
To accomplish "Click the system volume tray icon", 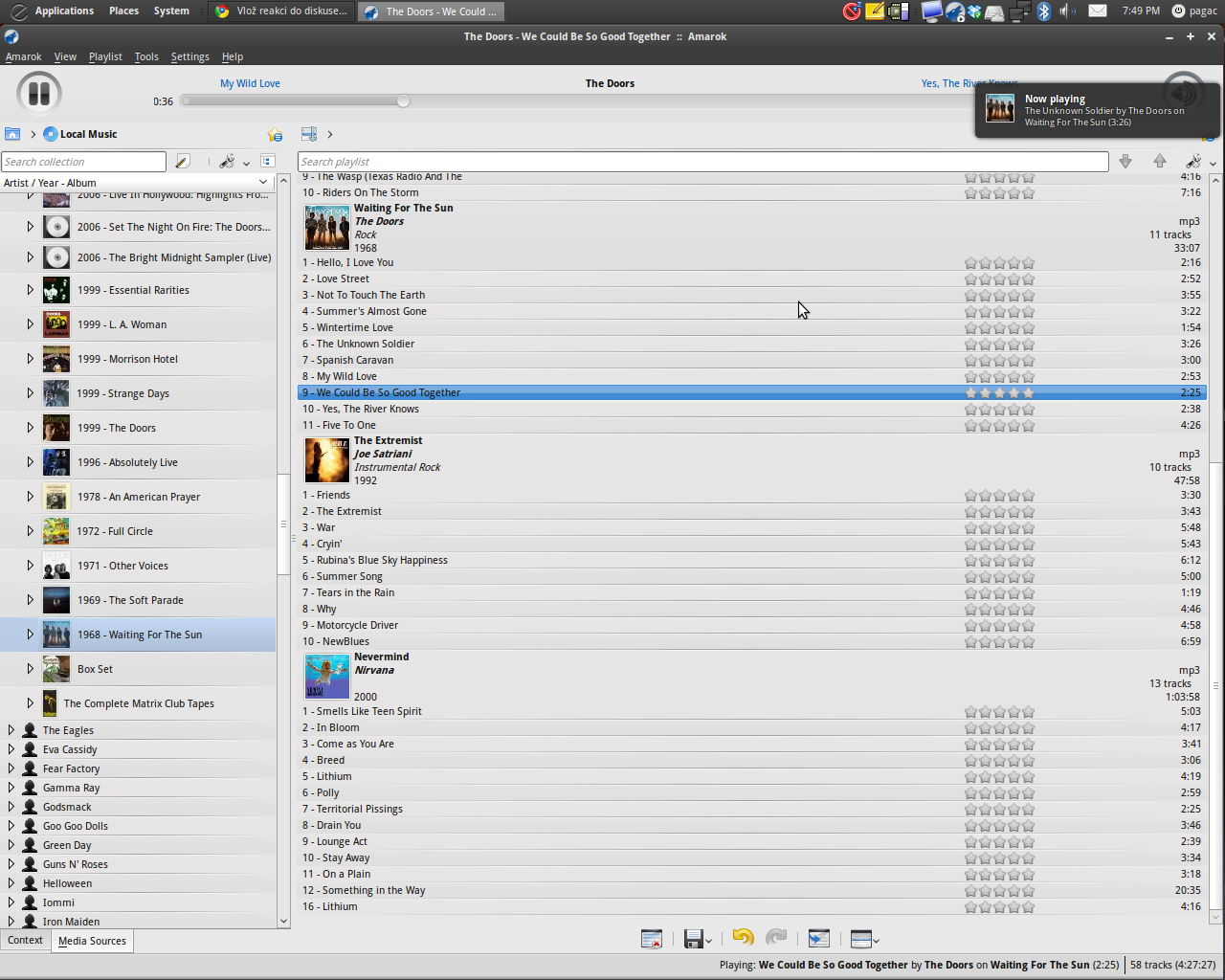I will (1067, 11).
